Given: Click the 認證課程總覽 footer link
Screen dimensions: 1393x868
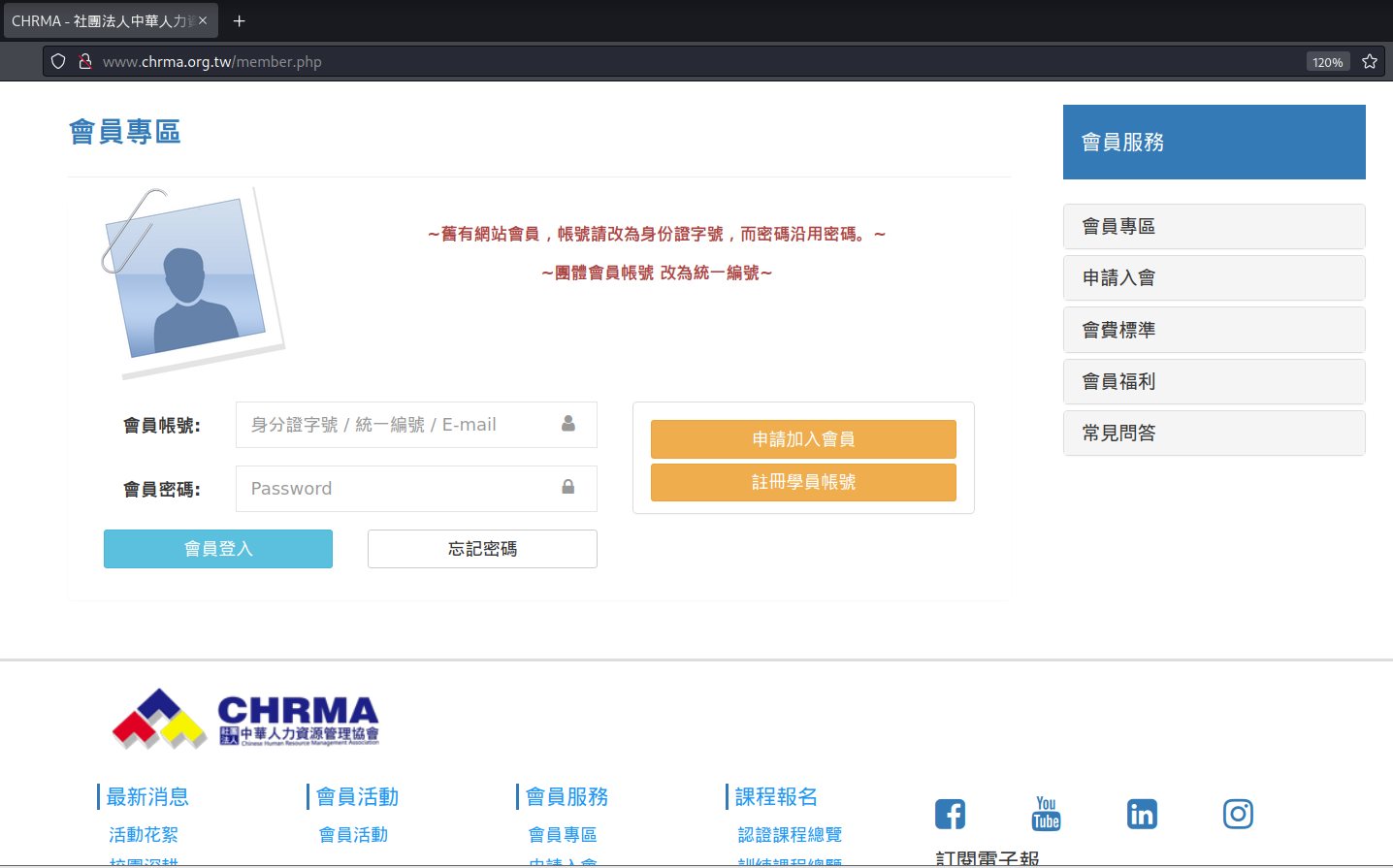Looking at the screenshot, I should [790, 834].
